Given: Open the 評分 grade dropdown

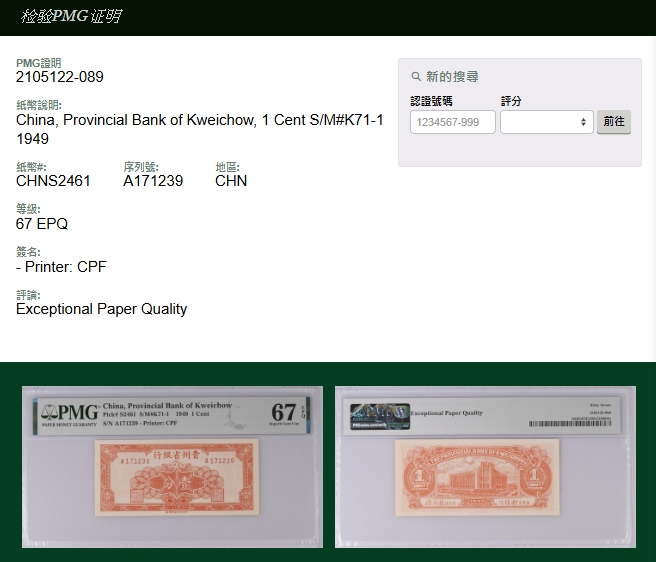Looking at the screenshot, I should 546,122.
